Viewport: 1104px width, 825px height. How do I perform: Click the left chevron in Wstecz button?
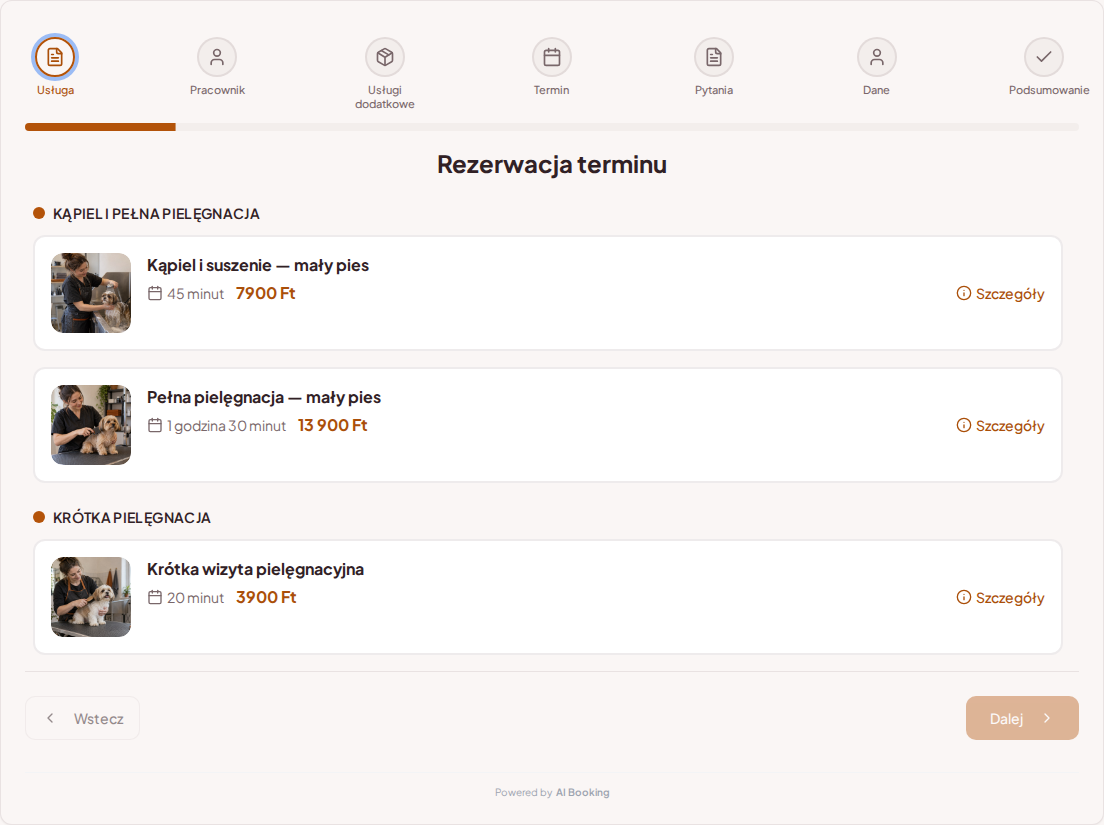(x=50, y=718)
